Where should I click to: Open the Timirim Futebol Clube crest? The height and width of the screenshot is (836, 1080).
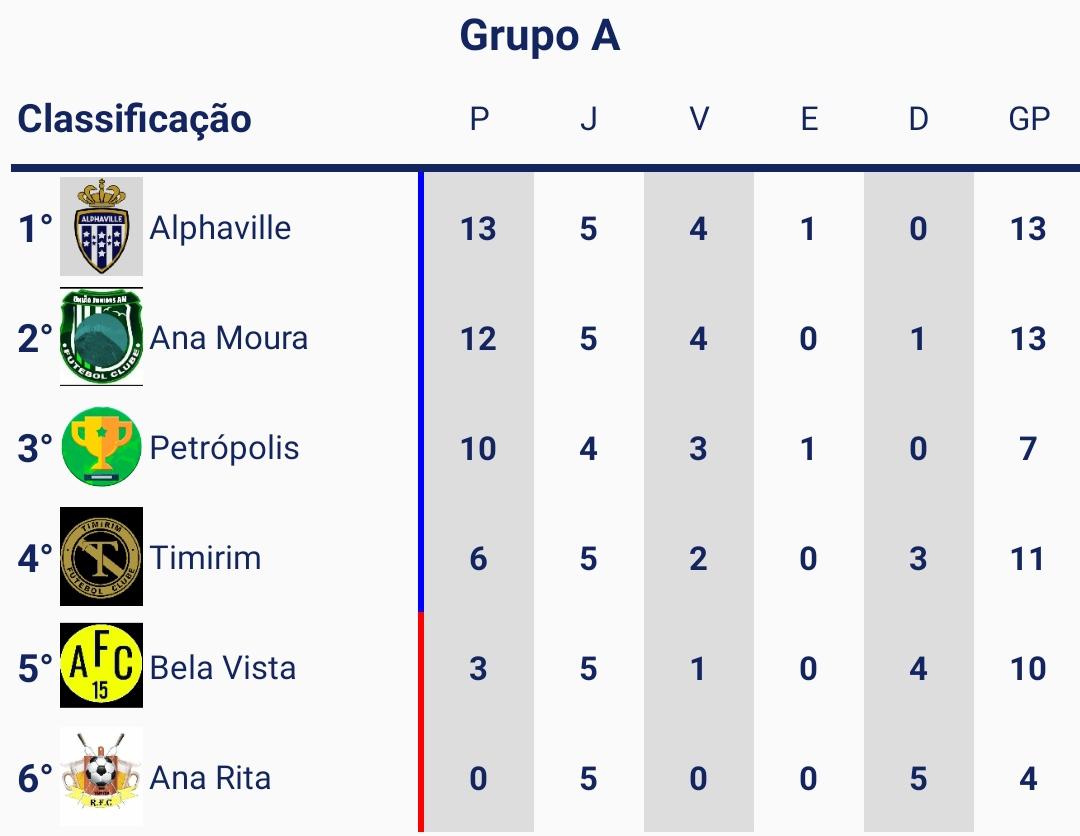tap(101, 557)
